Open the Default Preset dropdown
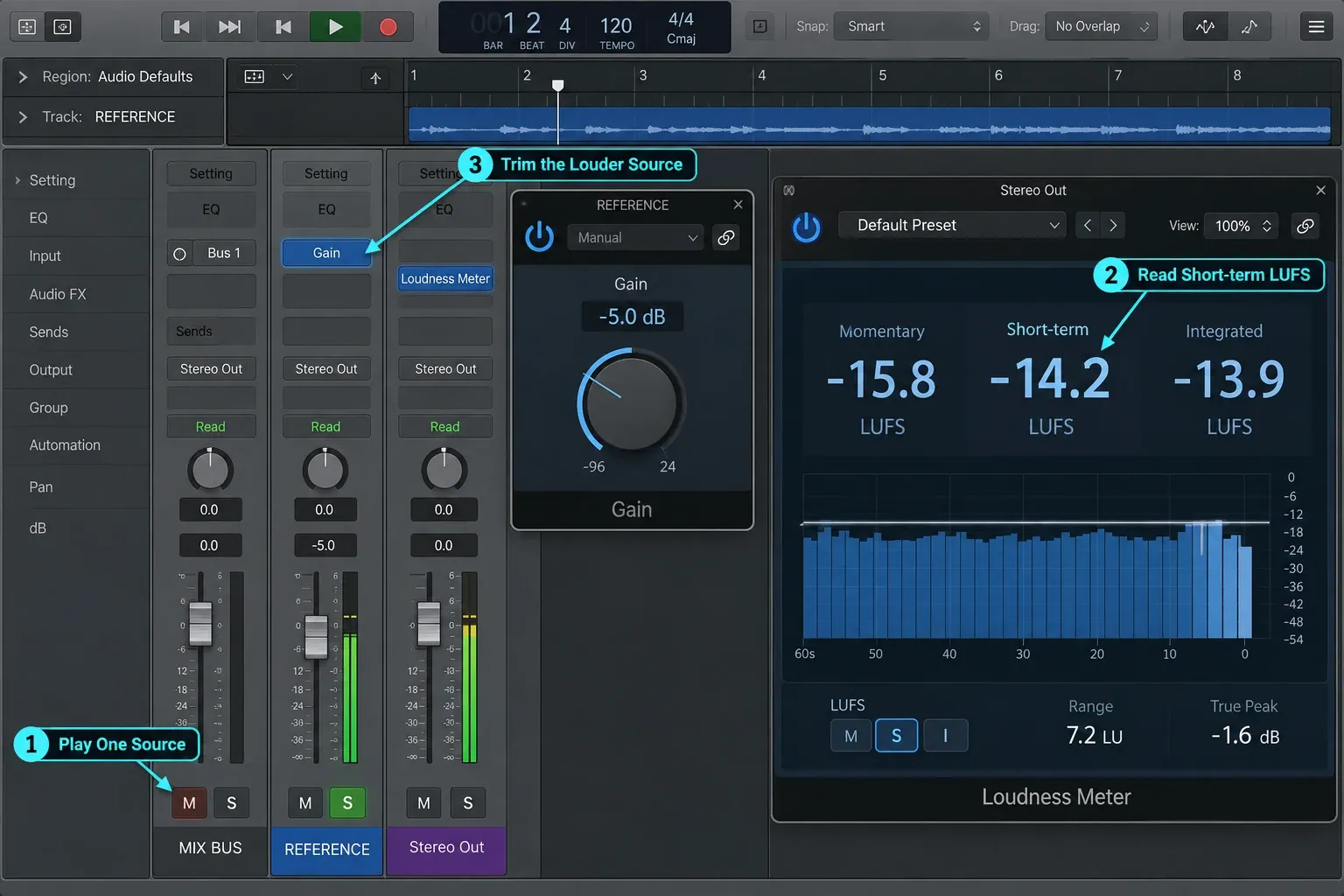The width and height of the screenshot is (1344, 896). pyautogui.click(x=952, y=226)
